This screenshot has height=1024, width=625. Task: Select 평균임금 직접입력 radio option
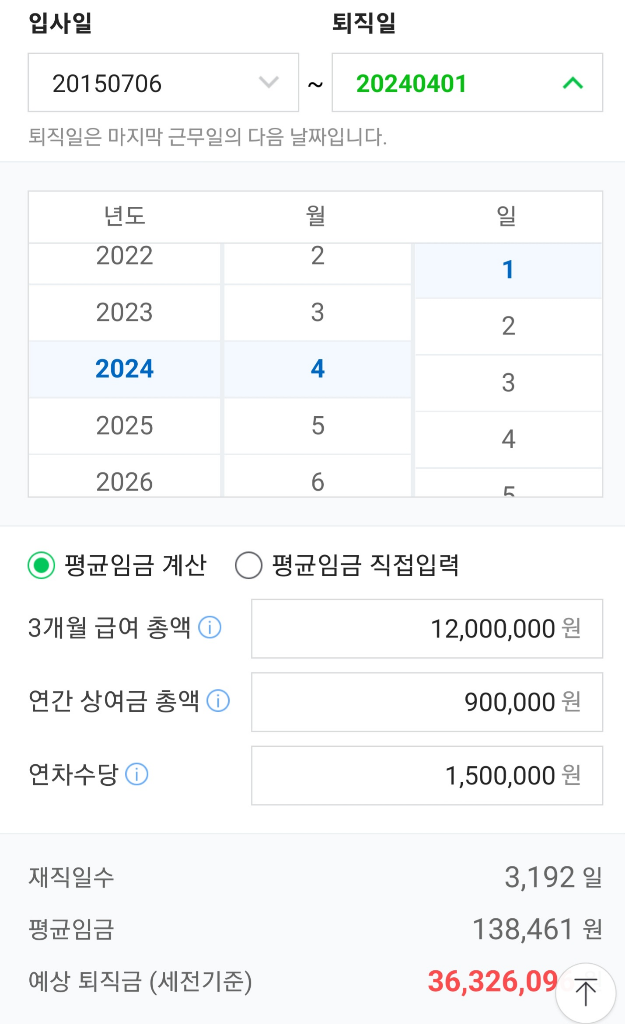(x=248, y=566)
